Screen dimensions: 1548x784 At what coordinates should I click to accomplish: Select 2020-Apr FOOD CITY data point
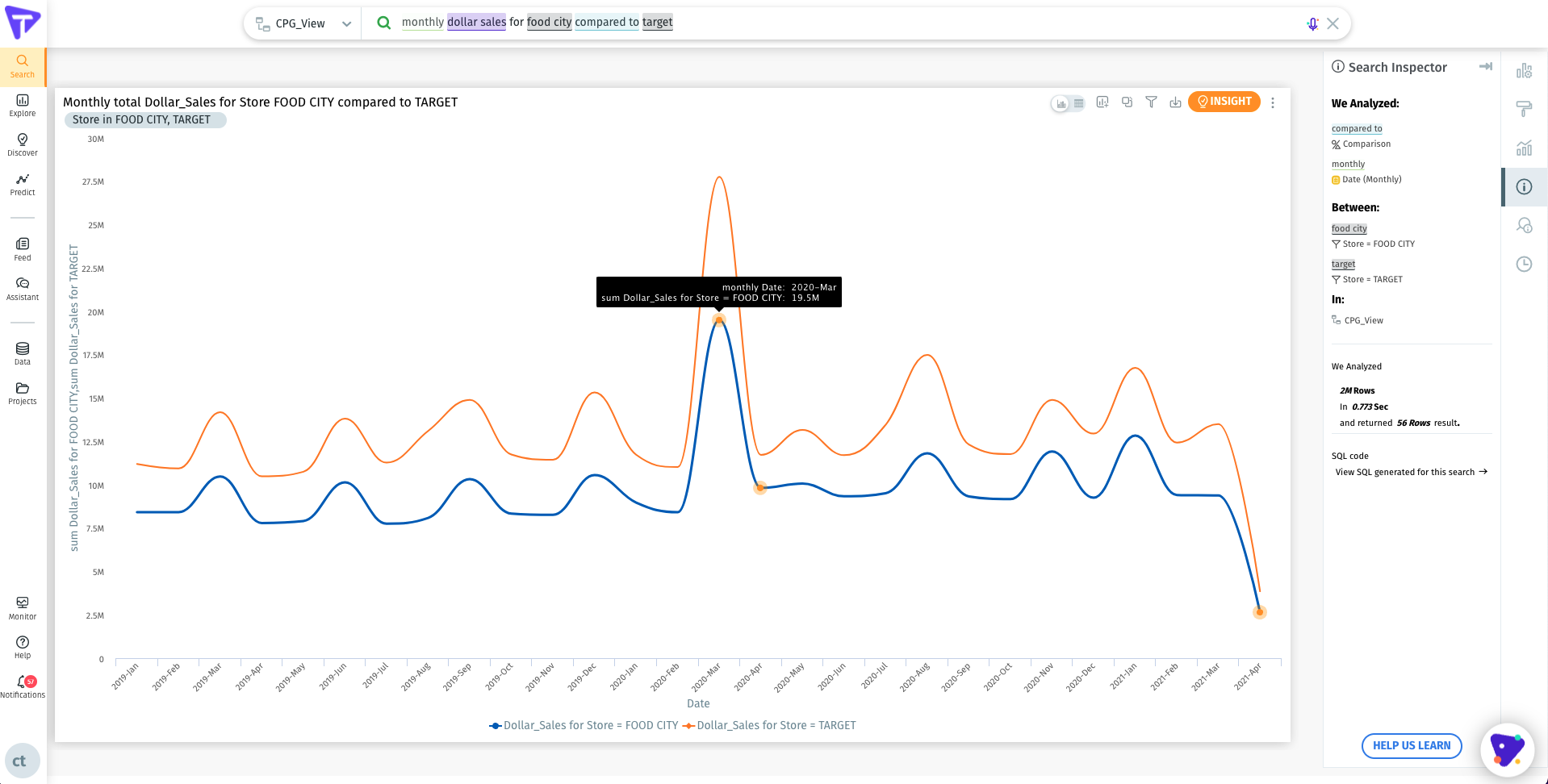759,487
